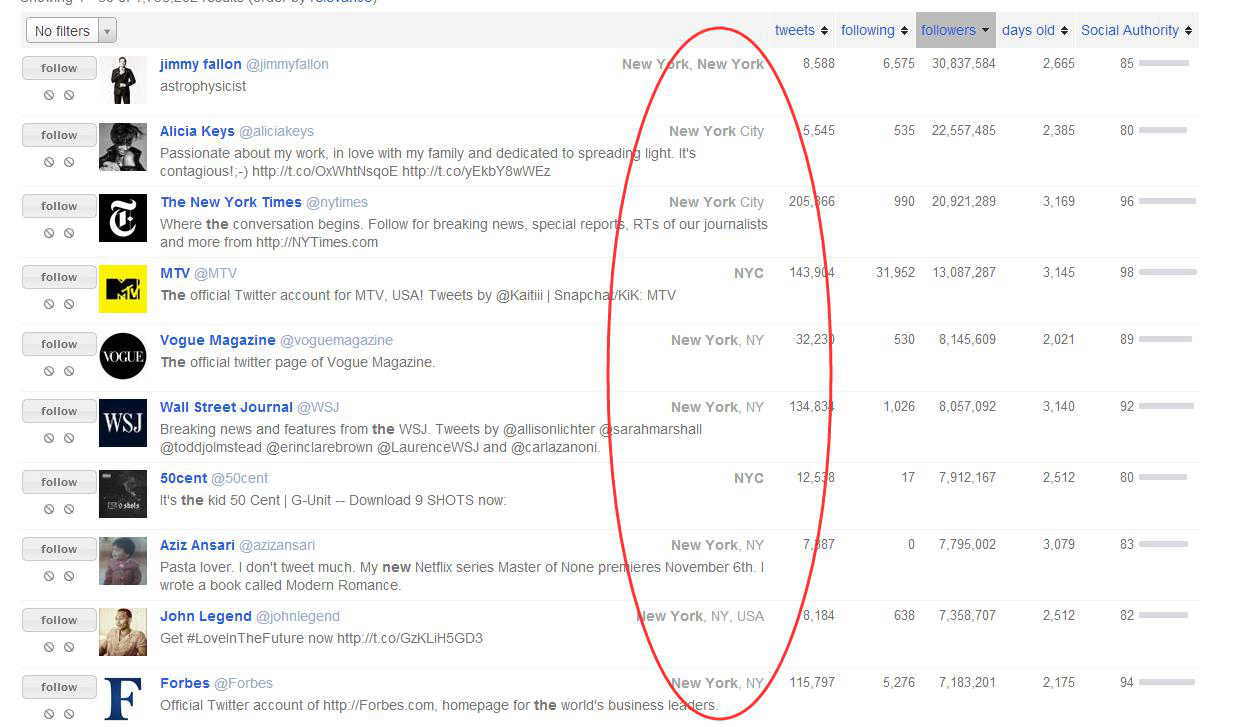Open the Vogue Magazine profile link

tap(217, 340)
